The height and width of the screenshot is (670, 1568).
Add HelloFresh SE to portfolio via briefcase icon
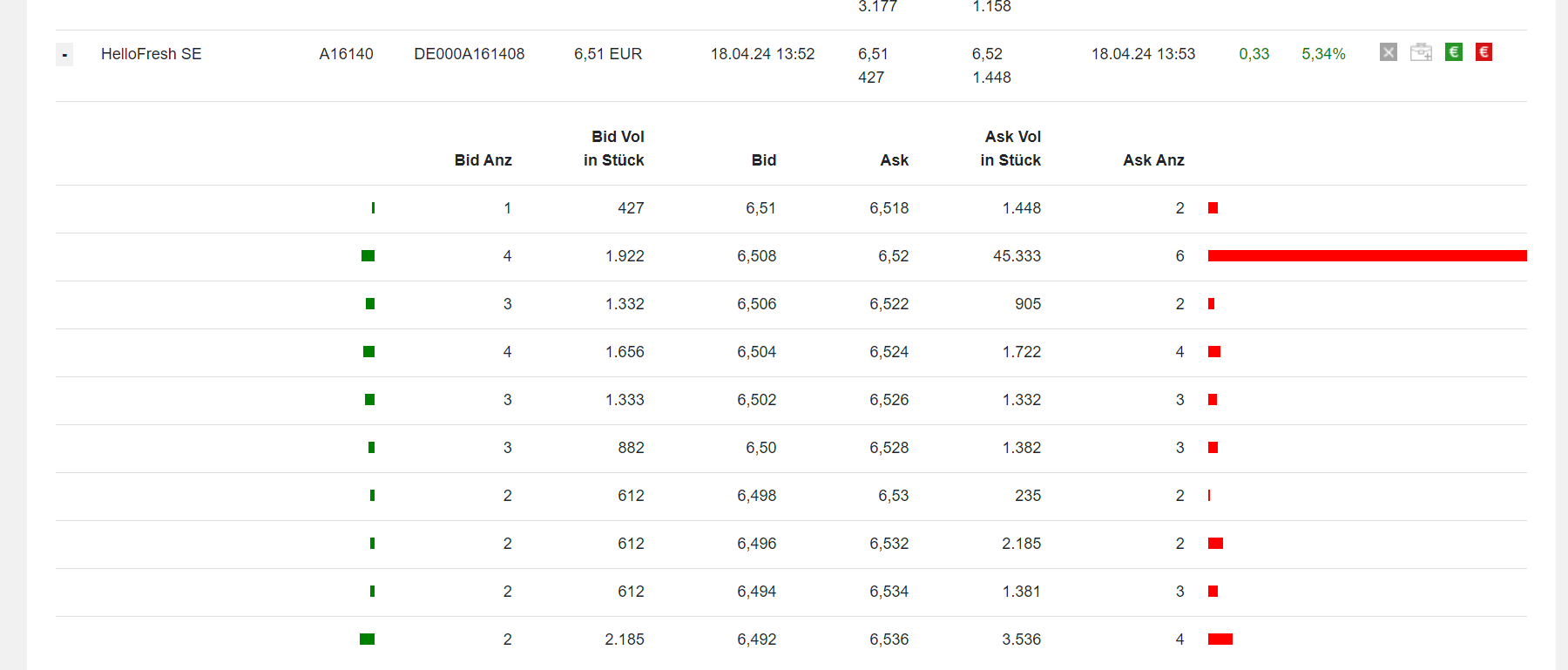coord(1421,52)
